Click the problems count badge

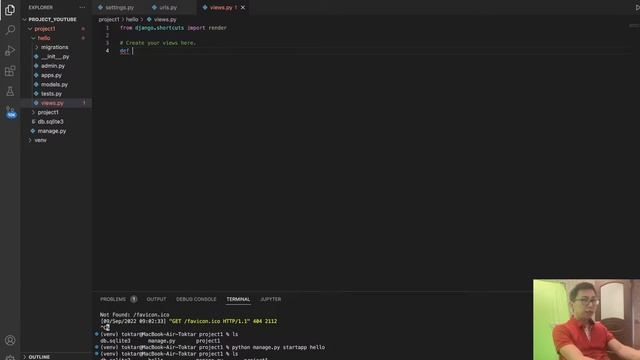(x=133, y=299)
